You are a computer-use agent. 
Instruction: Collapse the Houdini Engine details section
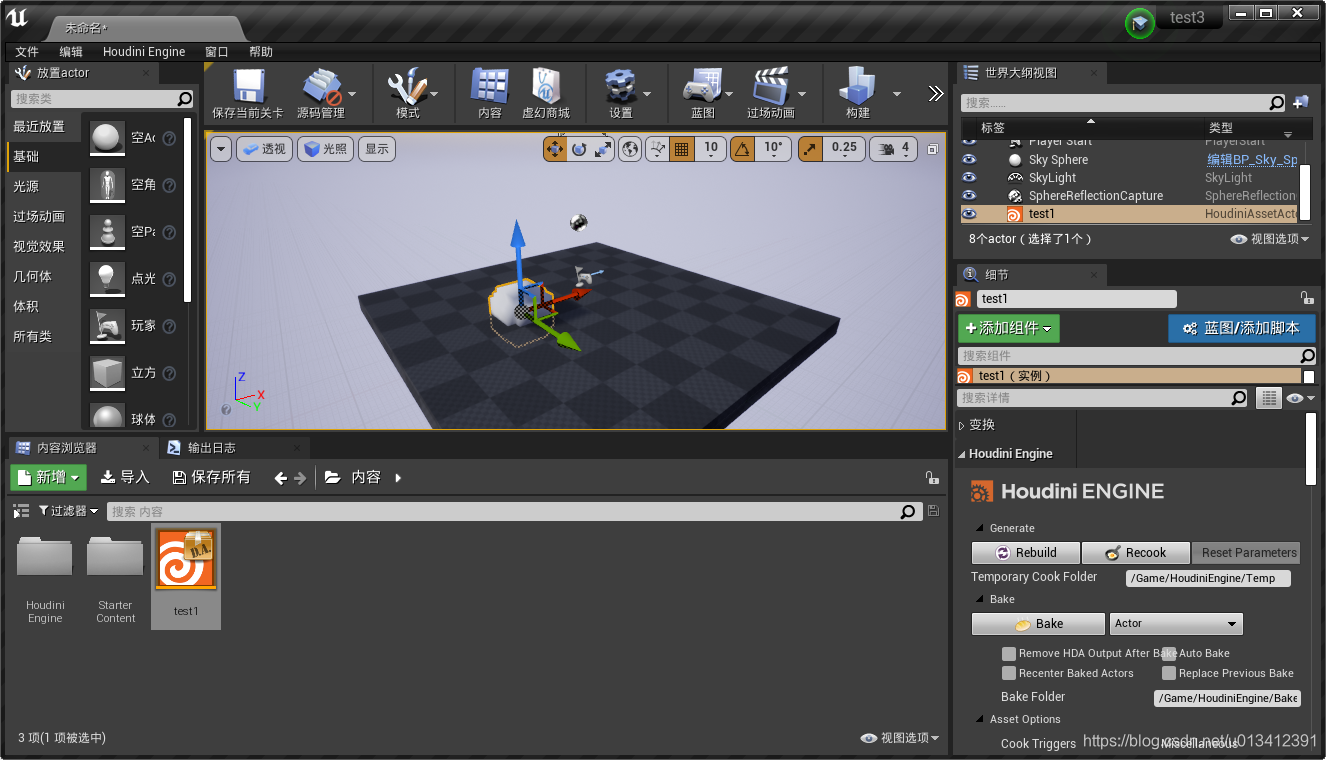962,454
